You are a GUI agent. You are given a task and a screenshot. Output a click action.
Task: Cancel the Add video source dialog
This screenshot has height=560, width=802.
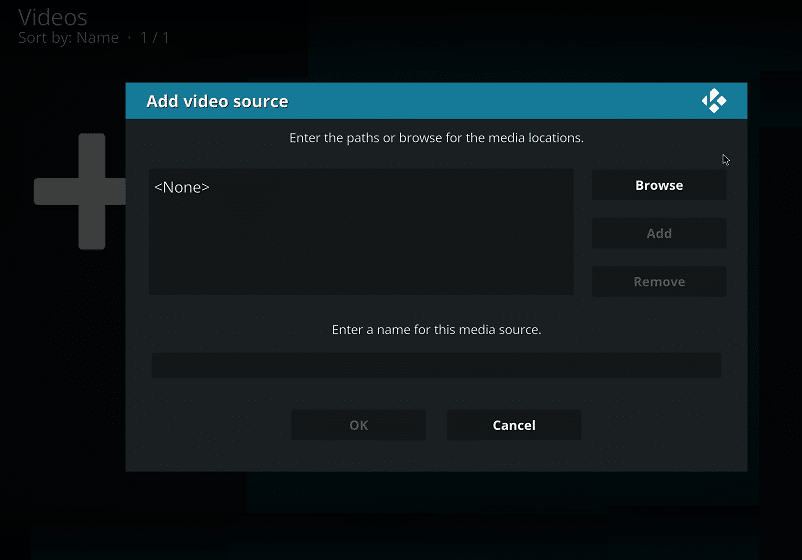pos(514,425)
